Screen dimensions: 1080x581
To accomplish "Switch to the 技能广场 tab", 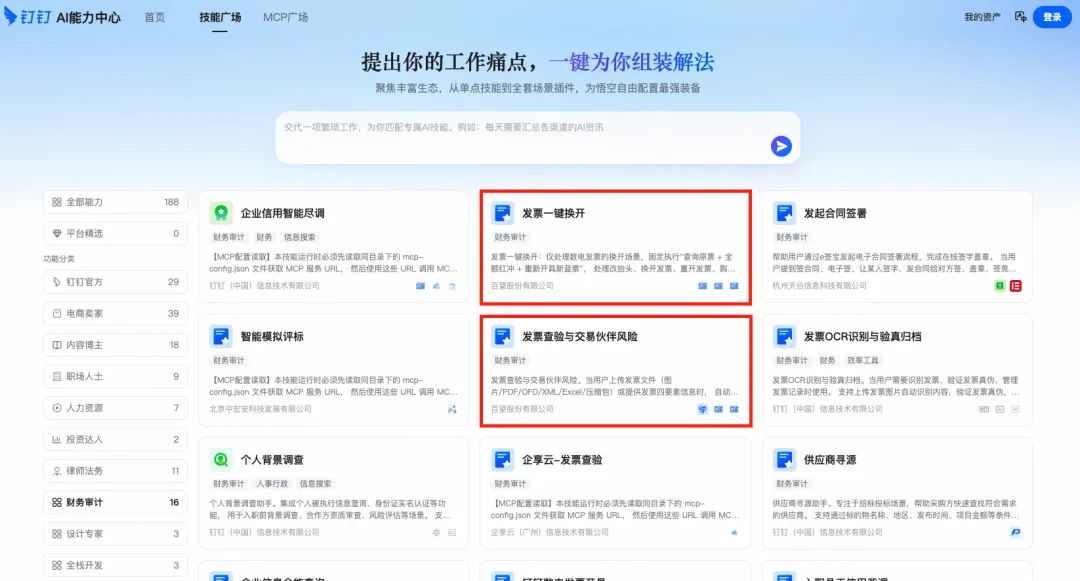I will (220, 17).
